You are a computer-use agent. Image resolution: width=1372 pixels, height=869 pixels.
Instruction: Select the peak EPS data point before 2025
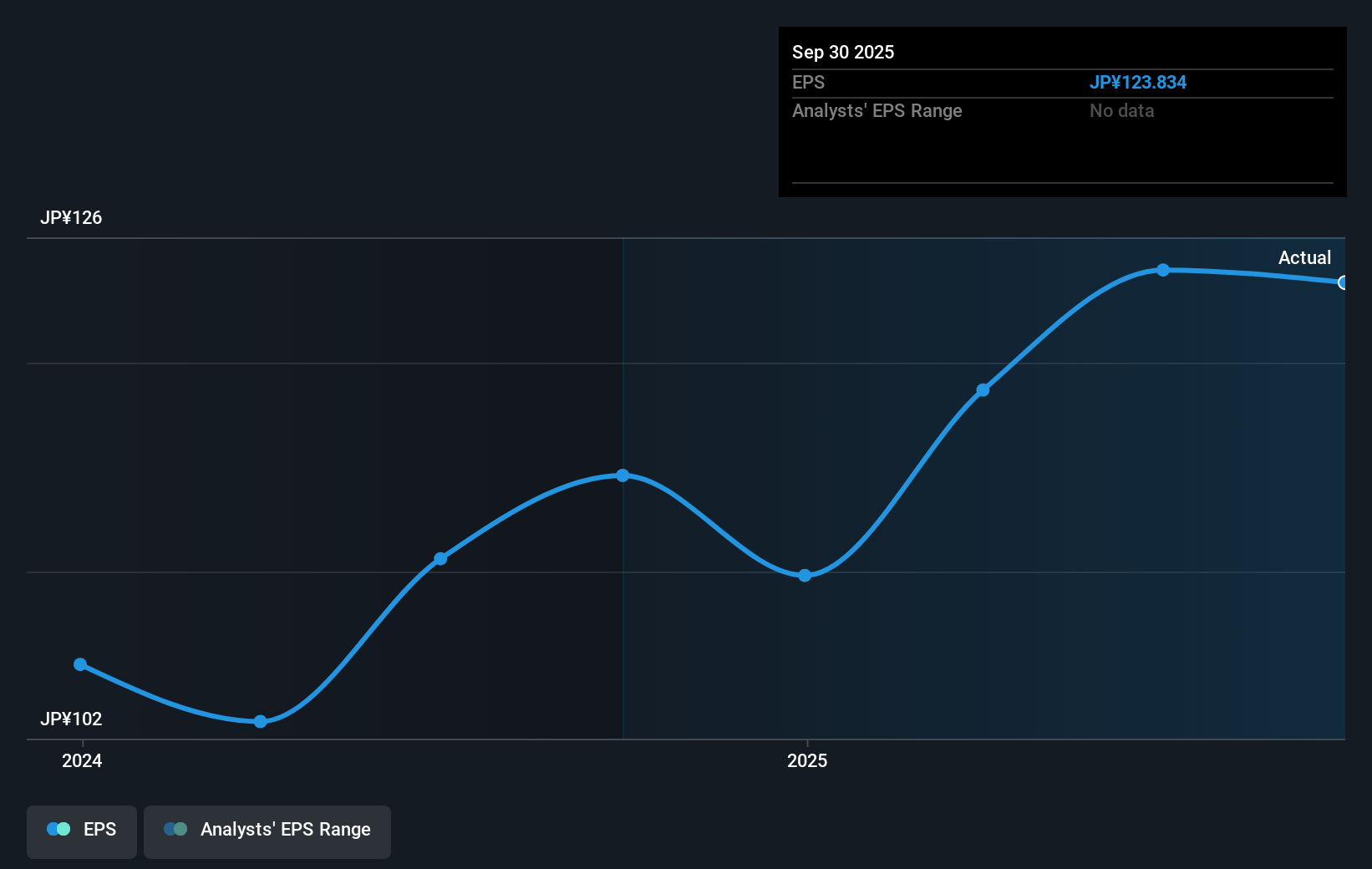(x=623, y=475)
